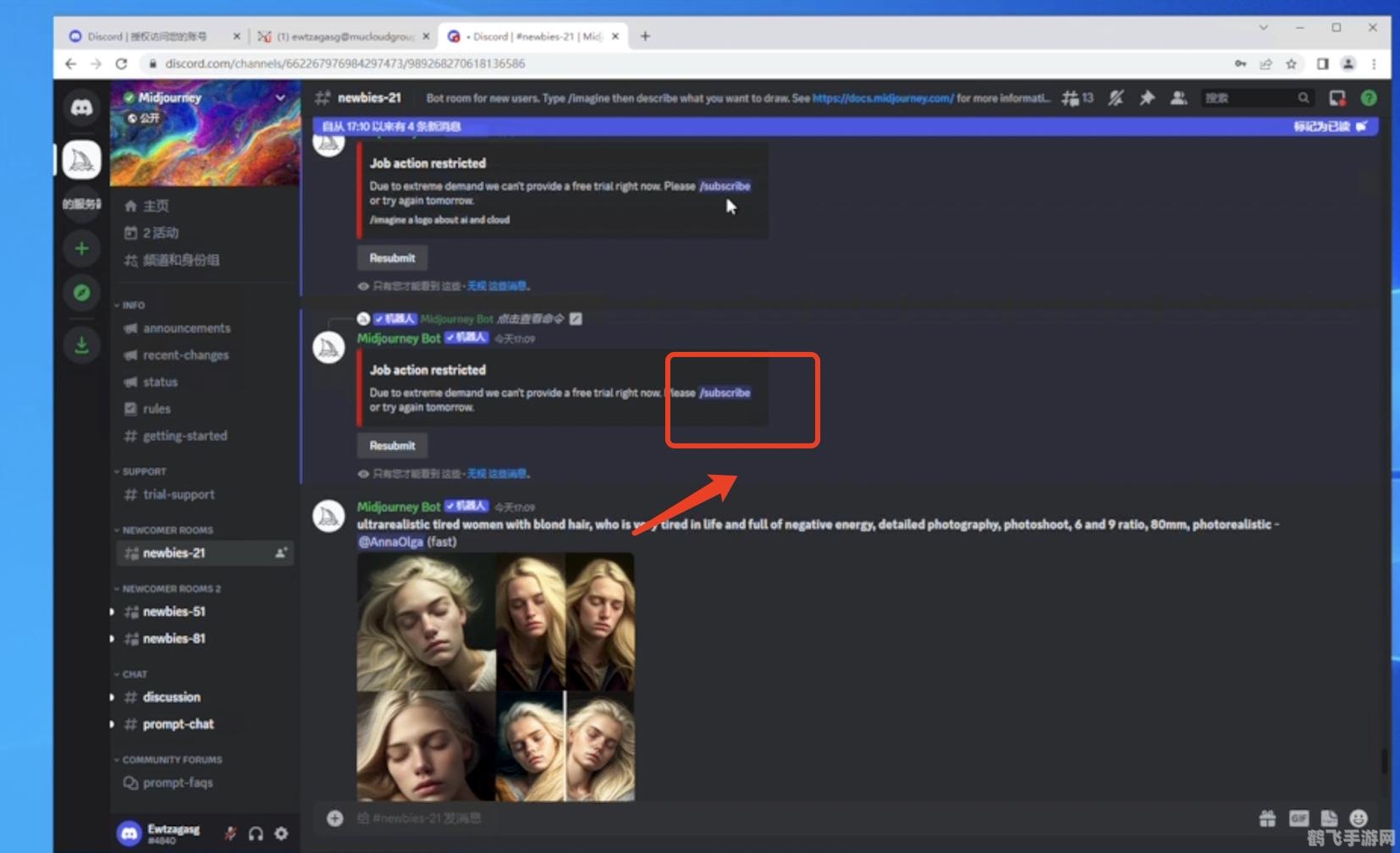This screenshot has width=1400, height=853.
Task: Click the Download Apps icon
Action: [81, 344]
